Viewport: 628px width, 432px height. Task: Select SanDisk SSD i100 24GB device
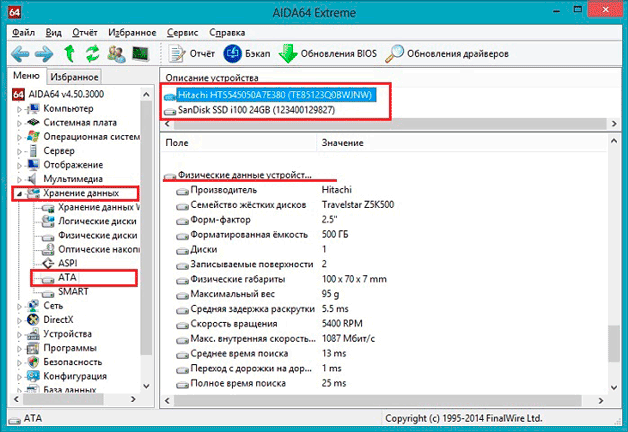[x=256, y=110]
